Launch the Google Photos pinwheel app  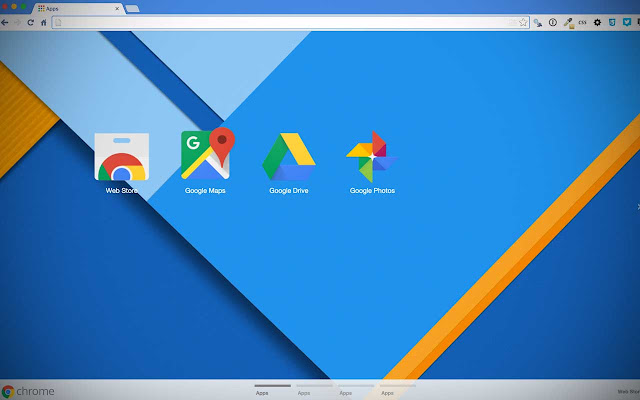point(372,156)
